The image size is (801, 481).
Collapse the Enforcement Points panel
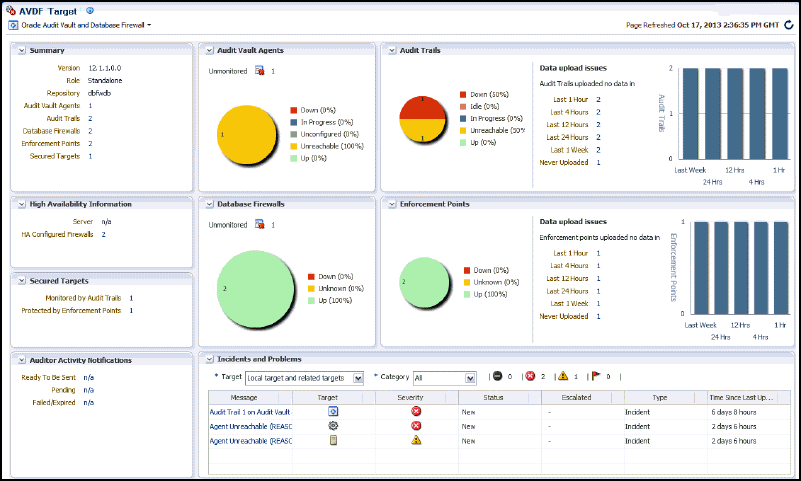click(392, 204)
